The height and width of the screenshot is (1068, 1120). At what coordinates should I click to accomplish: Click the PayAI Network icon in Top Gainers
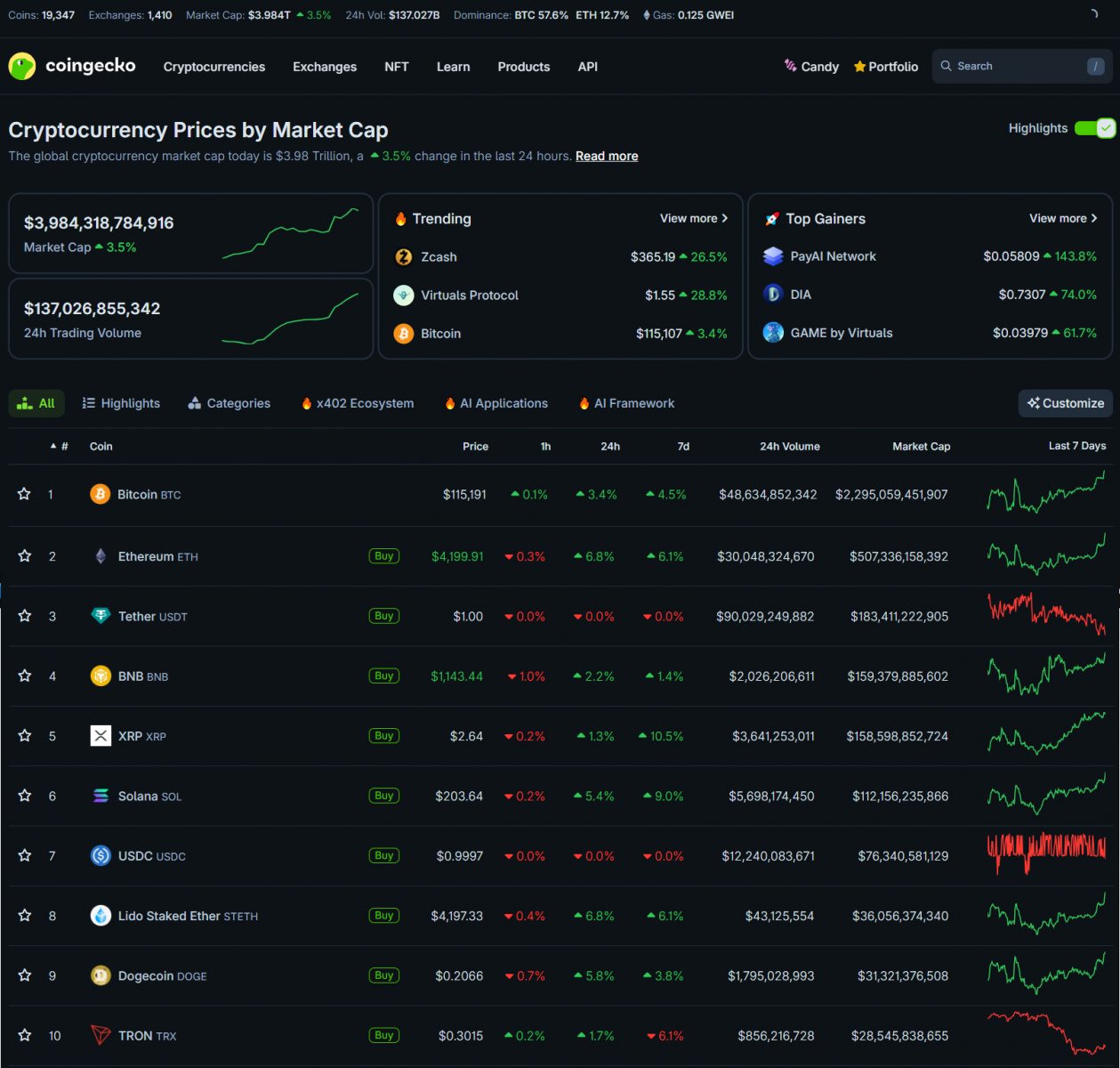click(x=773, y=256)
